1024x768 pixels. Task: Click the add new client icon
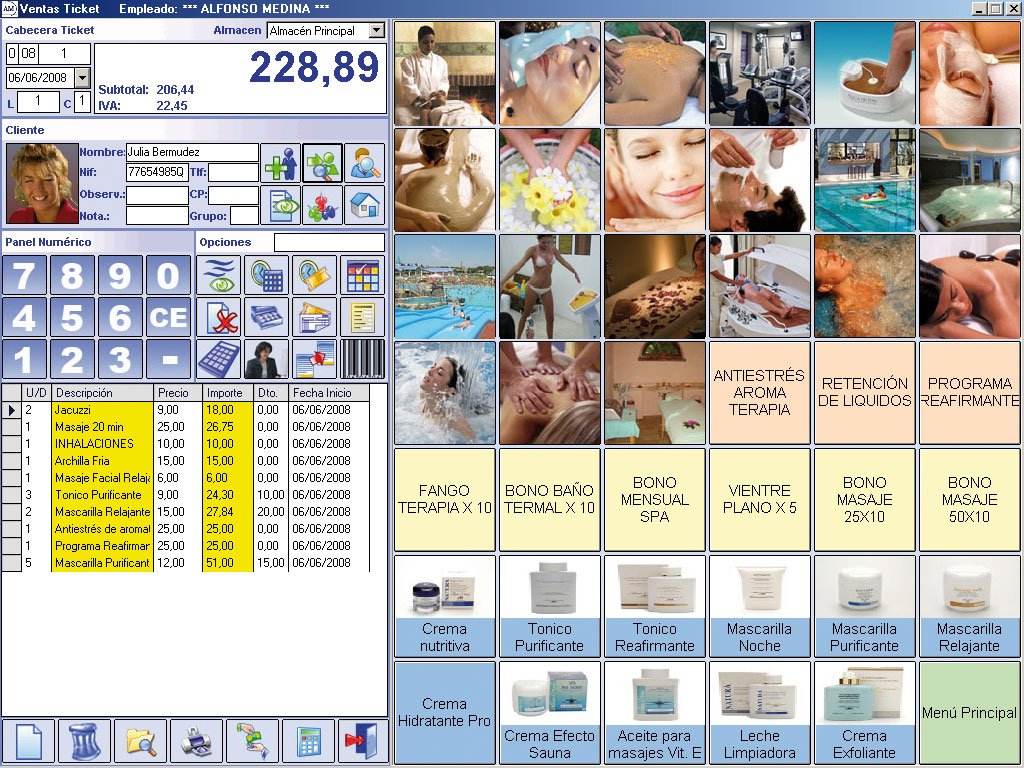click(x=280, y=163)
